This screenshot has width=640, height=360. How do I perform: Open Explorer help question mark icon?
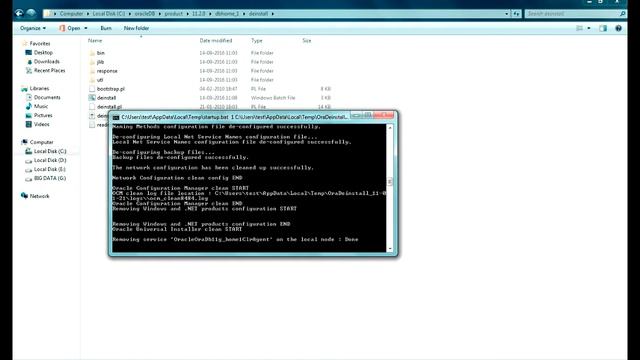618,28
